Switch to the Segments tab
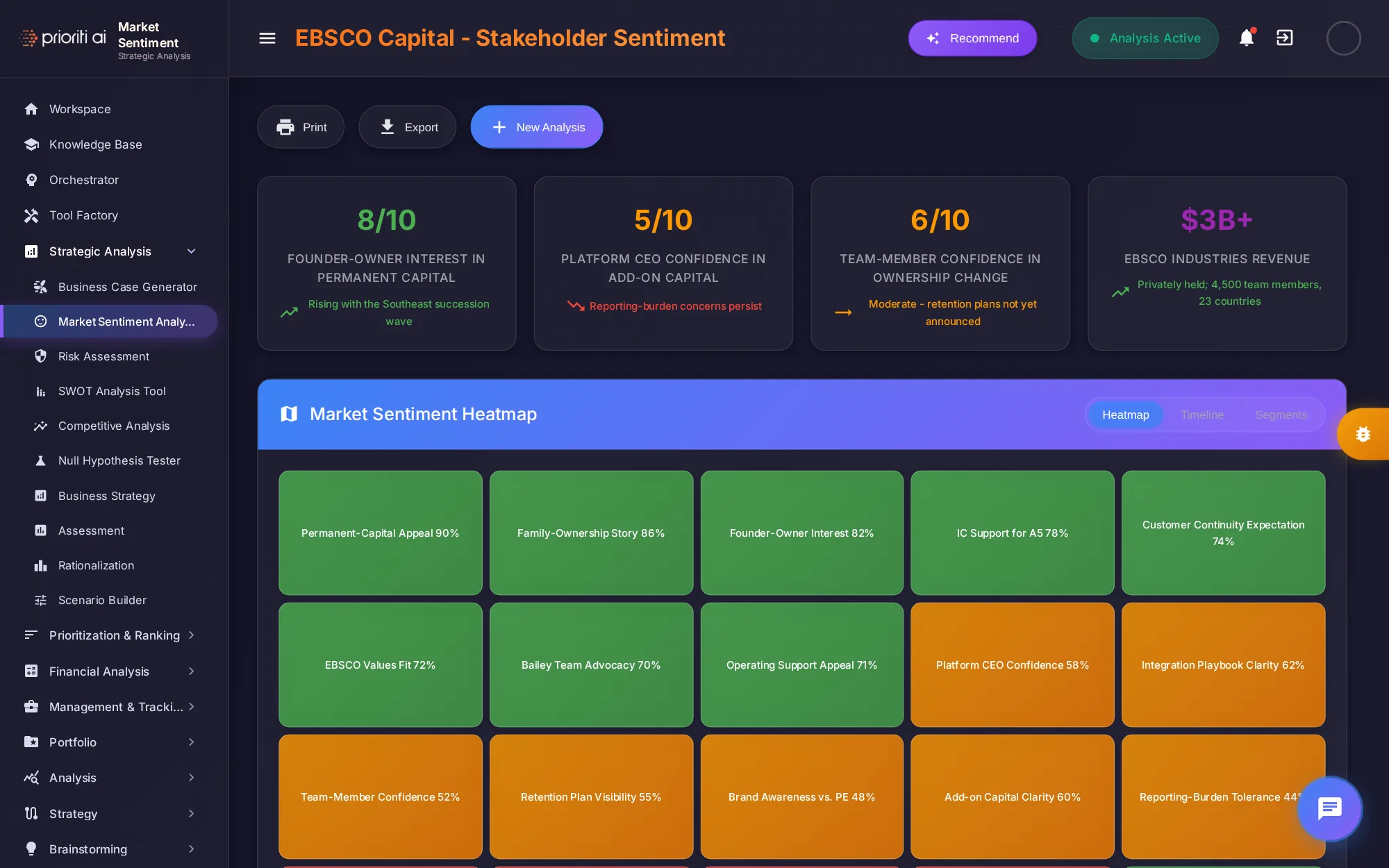 coord(1281,415)
